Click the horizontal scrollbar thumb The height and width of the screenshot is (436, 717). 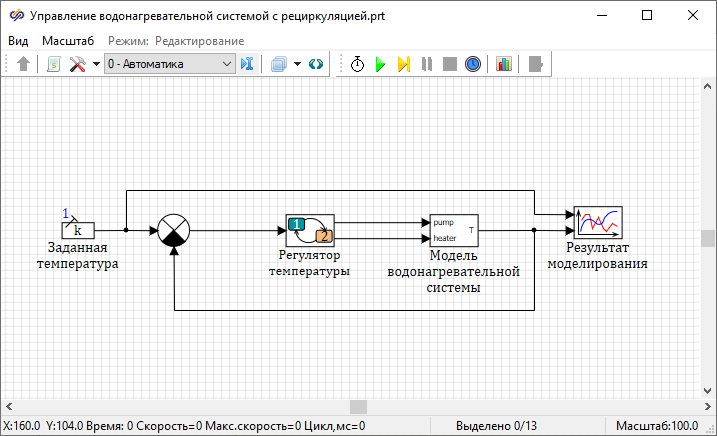(x=358, y=406)
